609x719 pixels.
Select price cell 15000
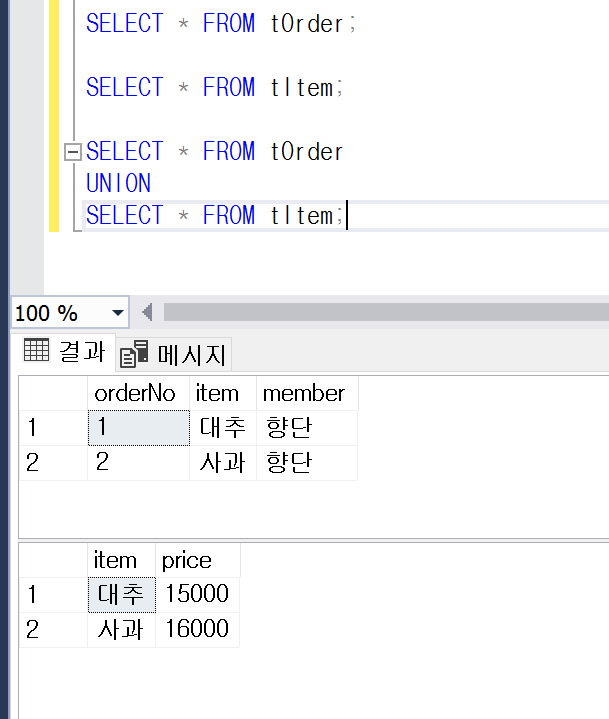click(198, 595)
